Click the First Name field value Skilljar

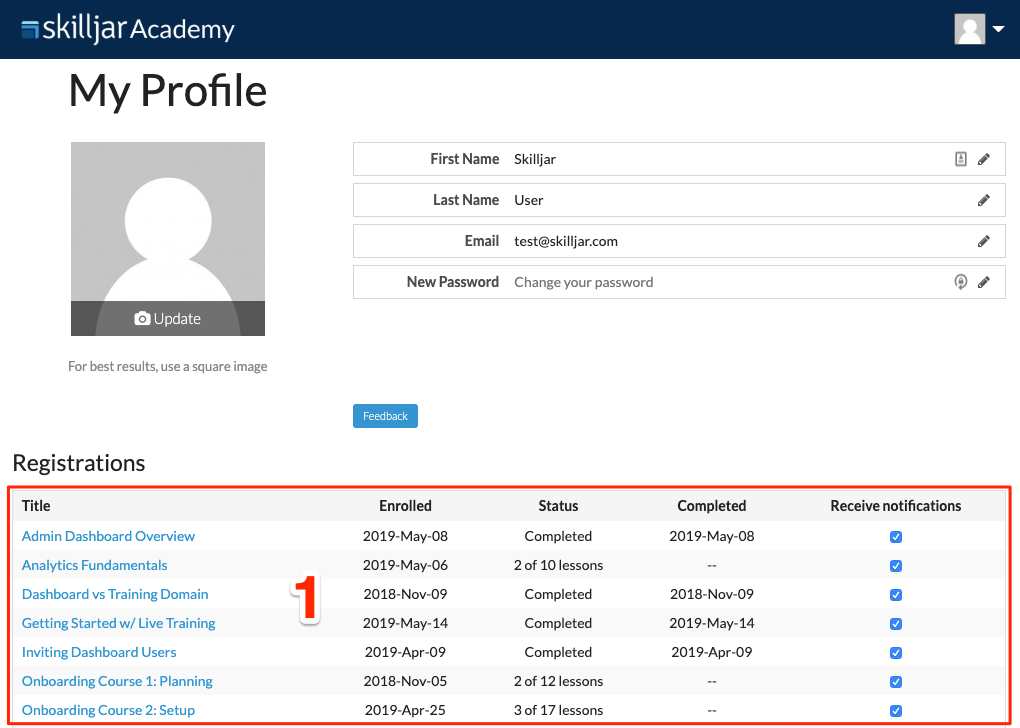(x=535, y=159)
